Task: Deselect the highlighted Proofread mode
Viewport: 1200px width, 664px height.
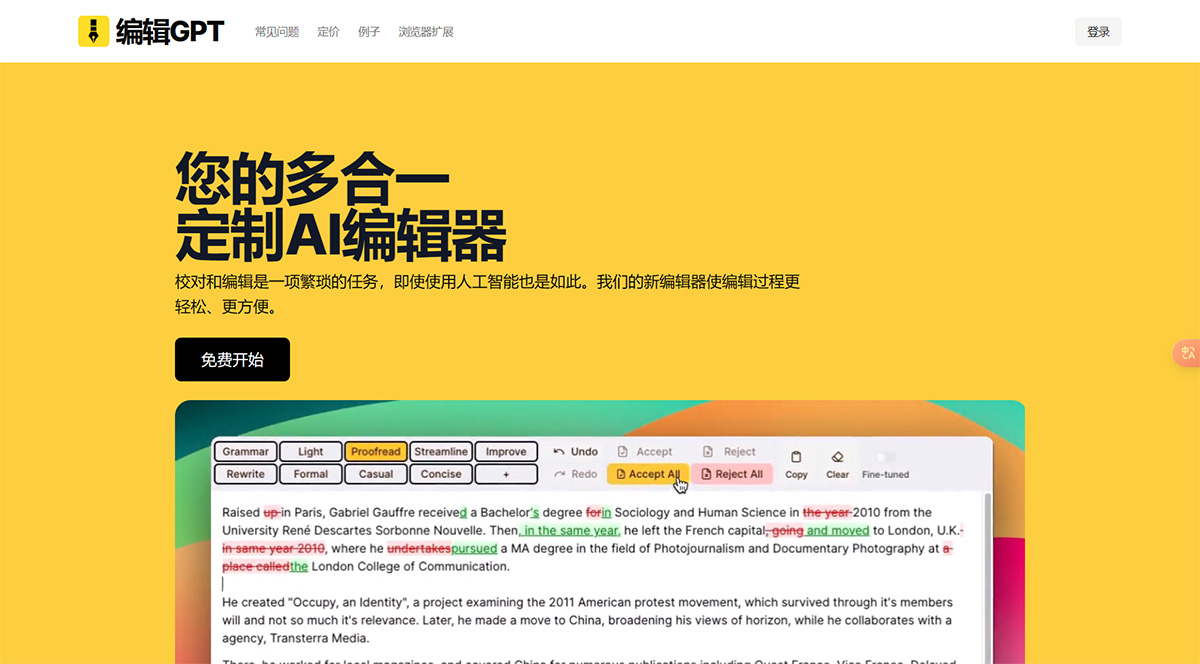Action: tap(375, 451)
